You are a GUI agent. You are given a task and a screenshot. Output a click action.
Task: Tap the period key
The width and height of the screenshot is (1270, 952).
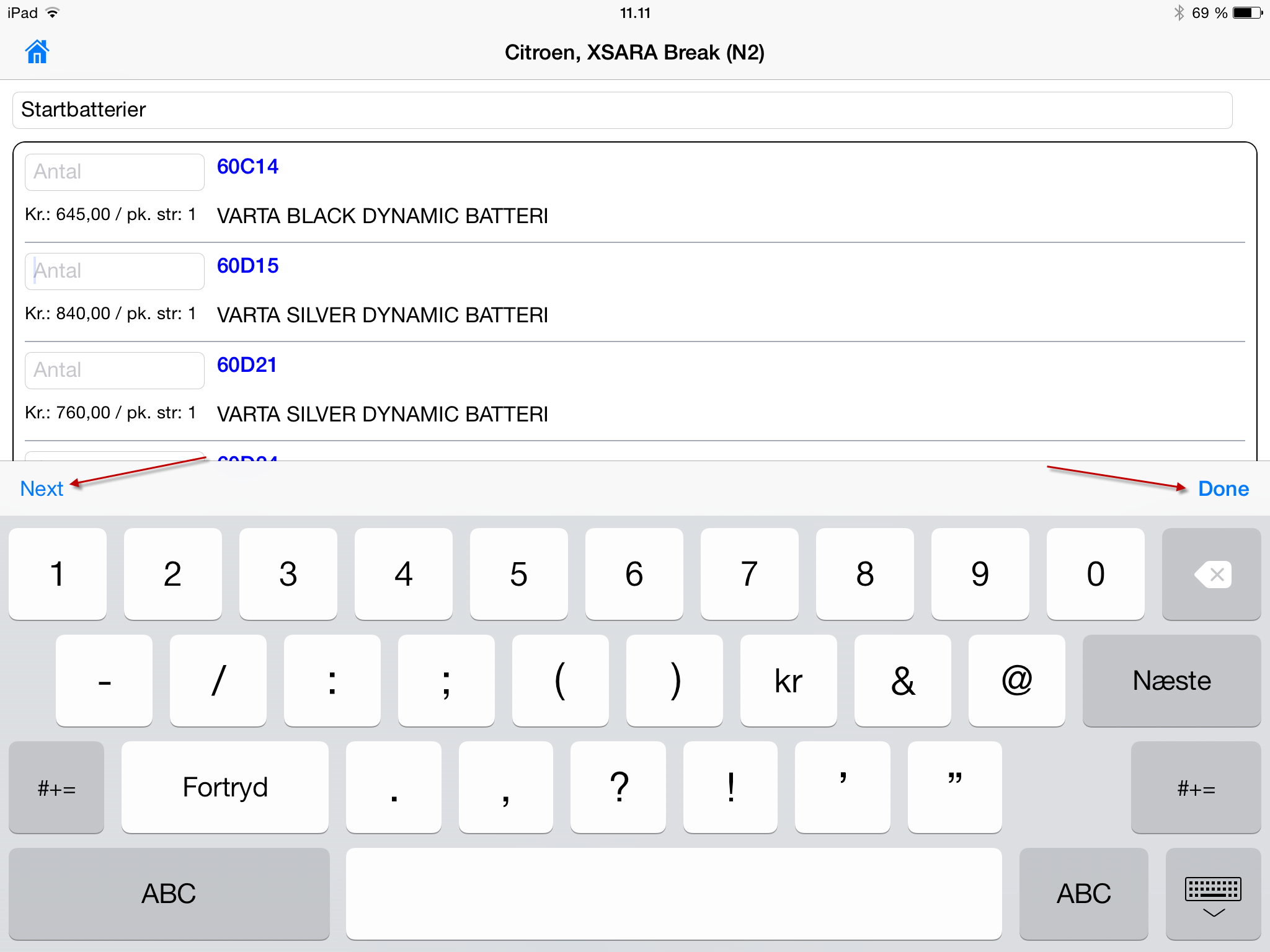(394, 787)
